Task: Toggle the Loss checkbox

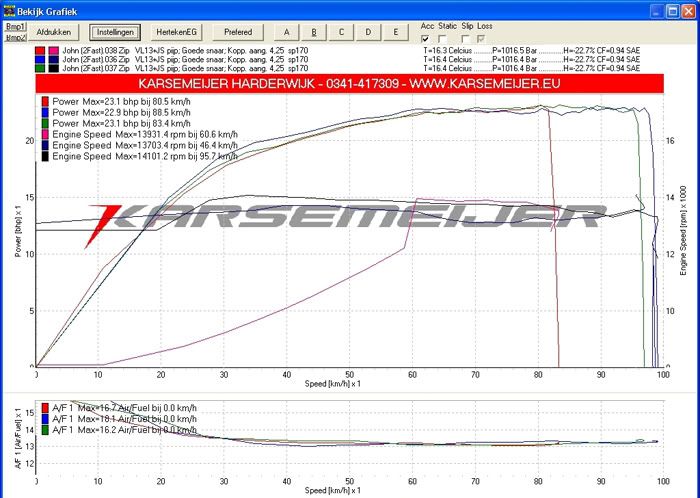Action: (482, 39)
